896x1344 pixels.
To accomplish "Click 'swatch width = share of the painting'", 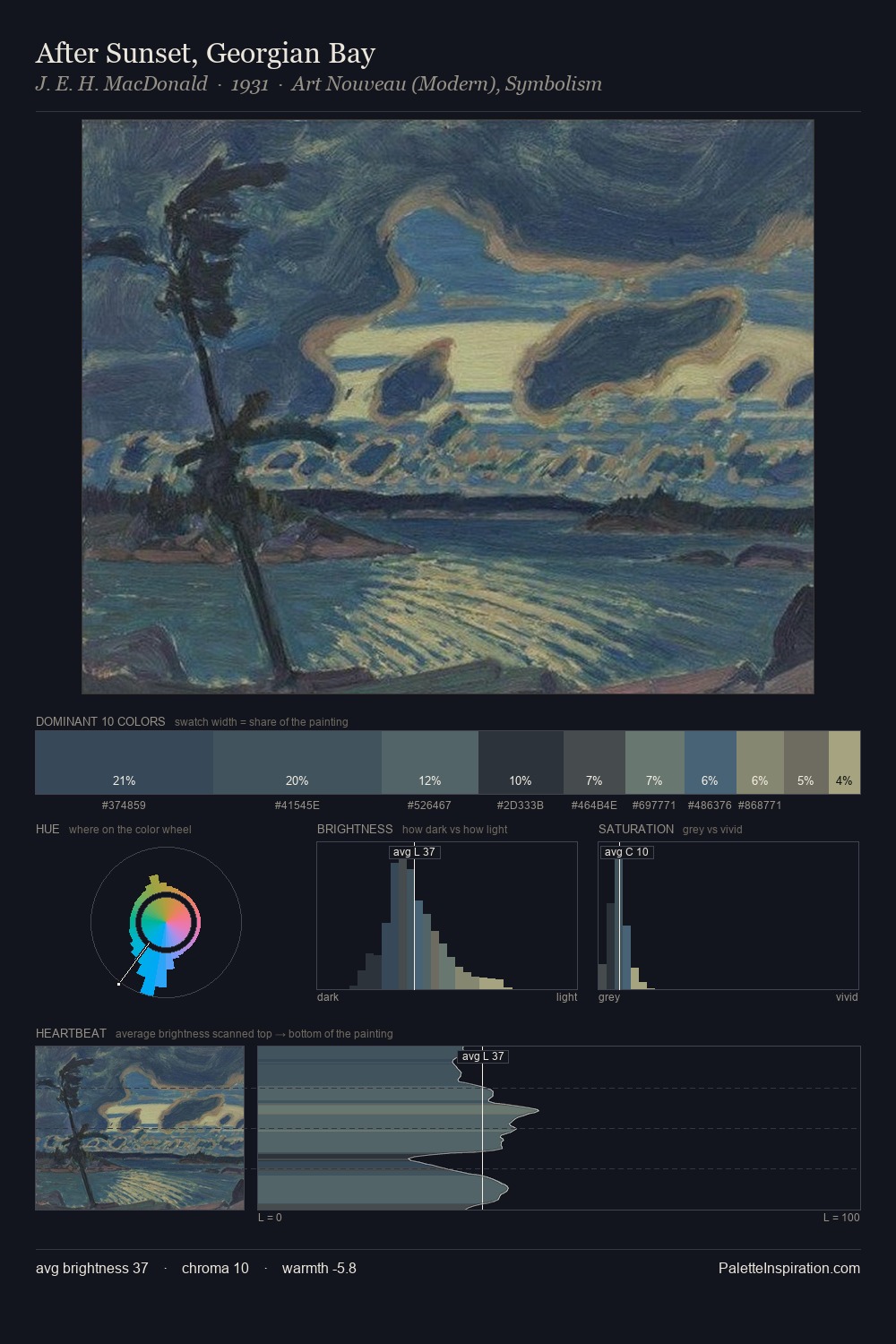I will [x=262, y=722].
